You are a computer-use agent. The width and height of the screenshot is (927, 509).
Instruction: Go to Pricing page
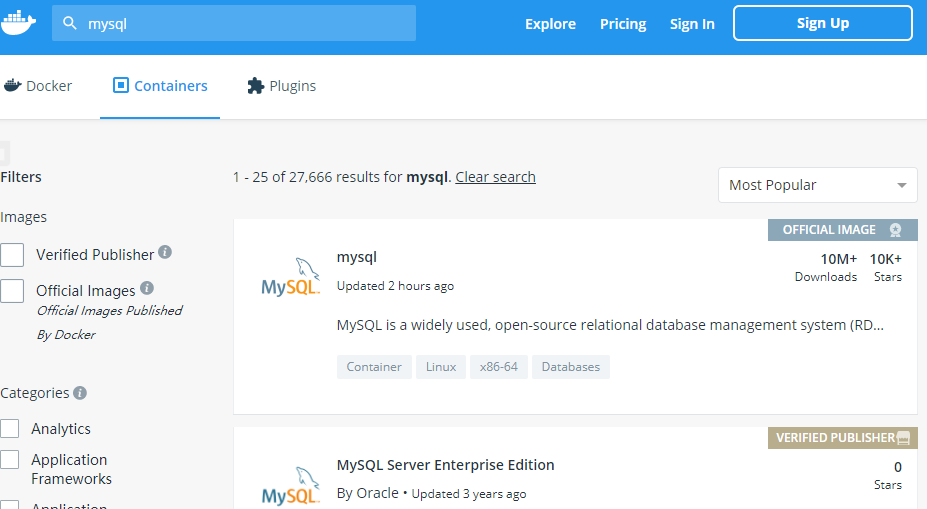(623, 24)
